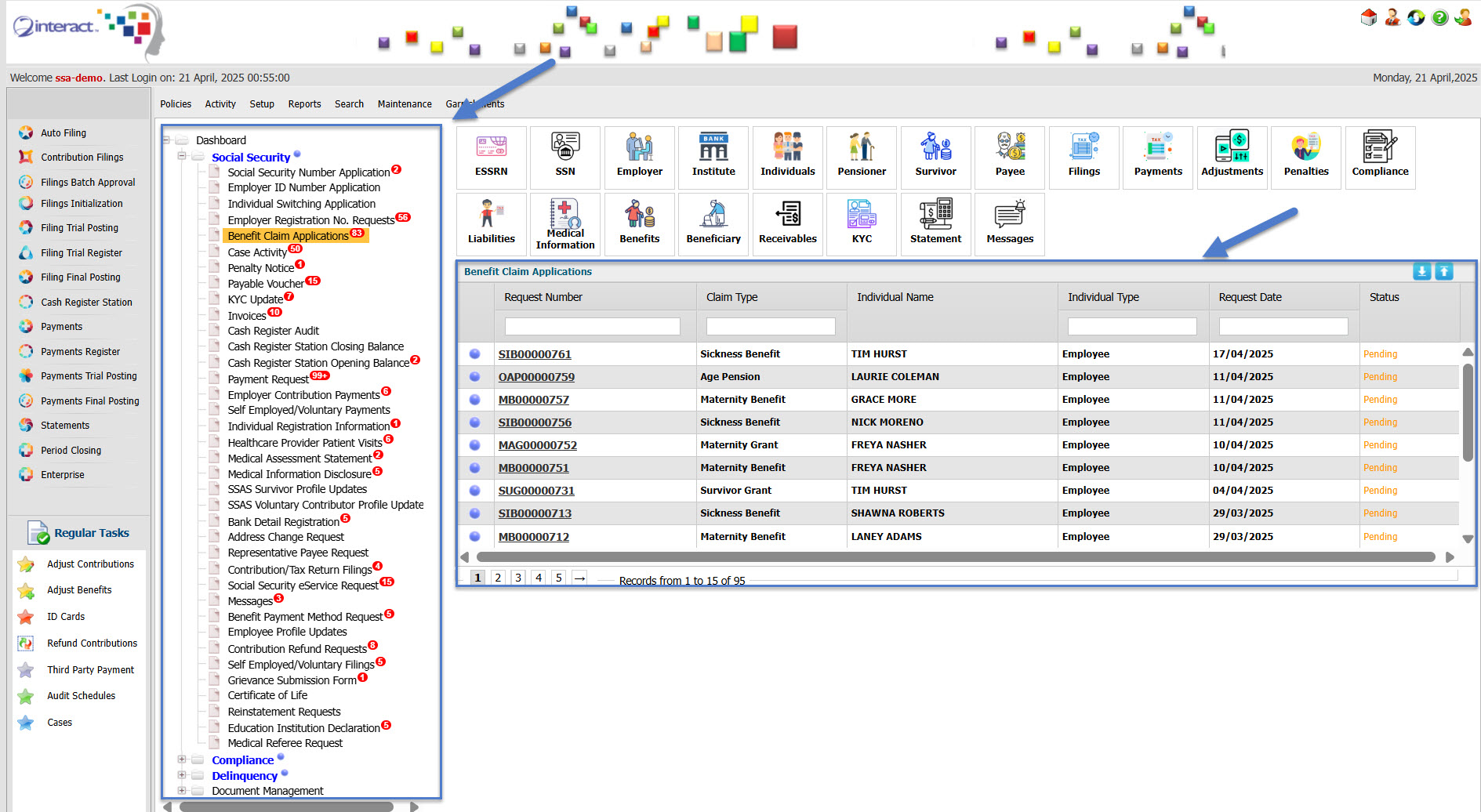Select the radio bullet for SIB00000761 row
The image size is (1481, 812).
[x=475, y=354]
